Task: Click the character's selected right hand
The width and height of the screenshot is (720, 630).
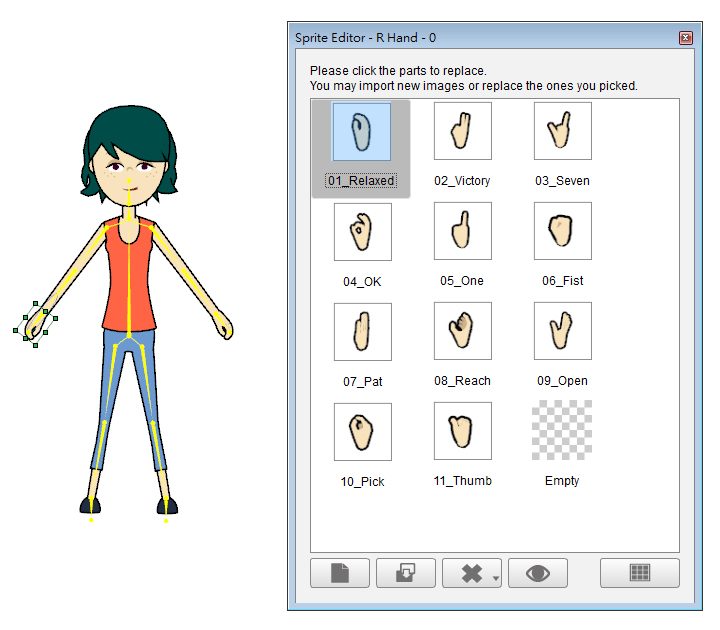Action: 36,323
